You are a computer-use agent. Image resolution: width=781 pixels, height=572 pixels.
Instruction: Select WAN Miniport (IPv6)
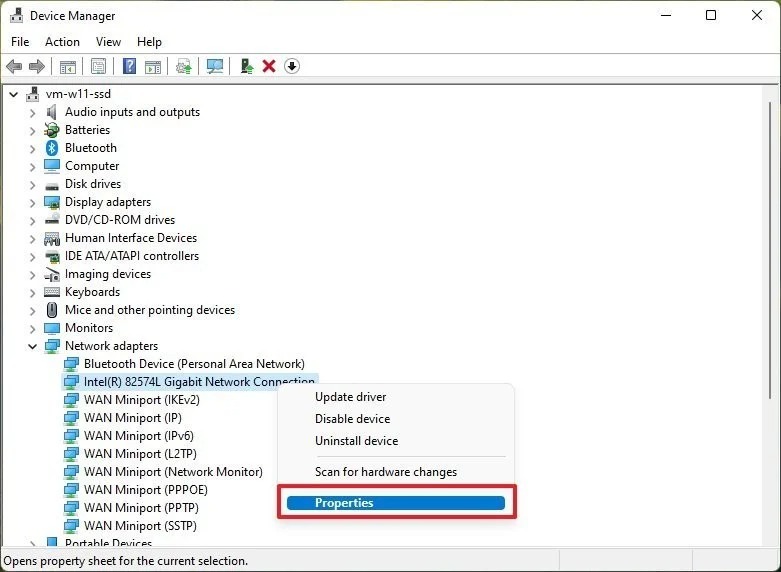pos(138,435)
